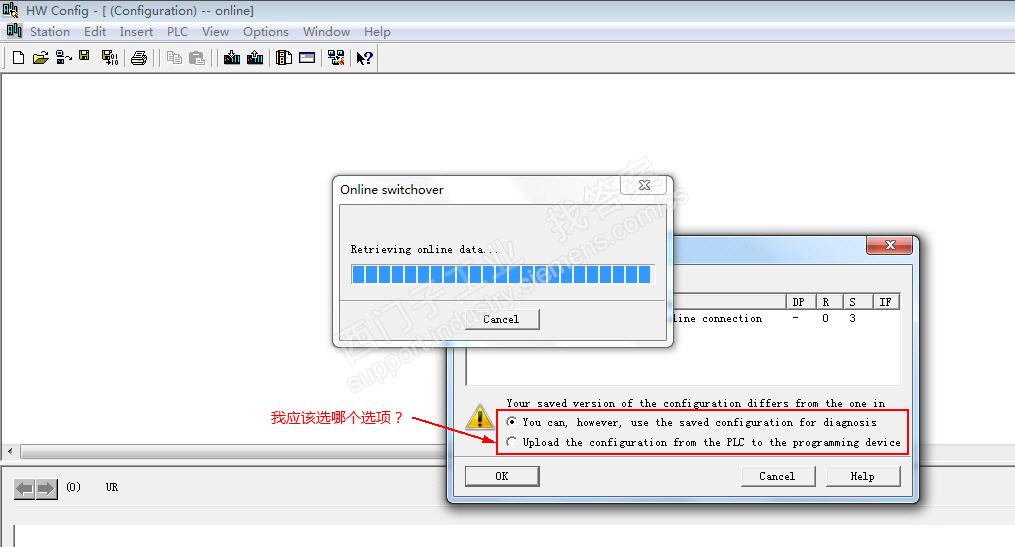Viewport: 1015px width, 547px height.
Task: Click the back arrow next to (0) UR
Action: tap(25, 489)
